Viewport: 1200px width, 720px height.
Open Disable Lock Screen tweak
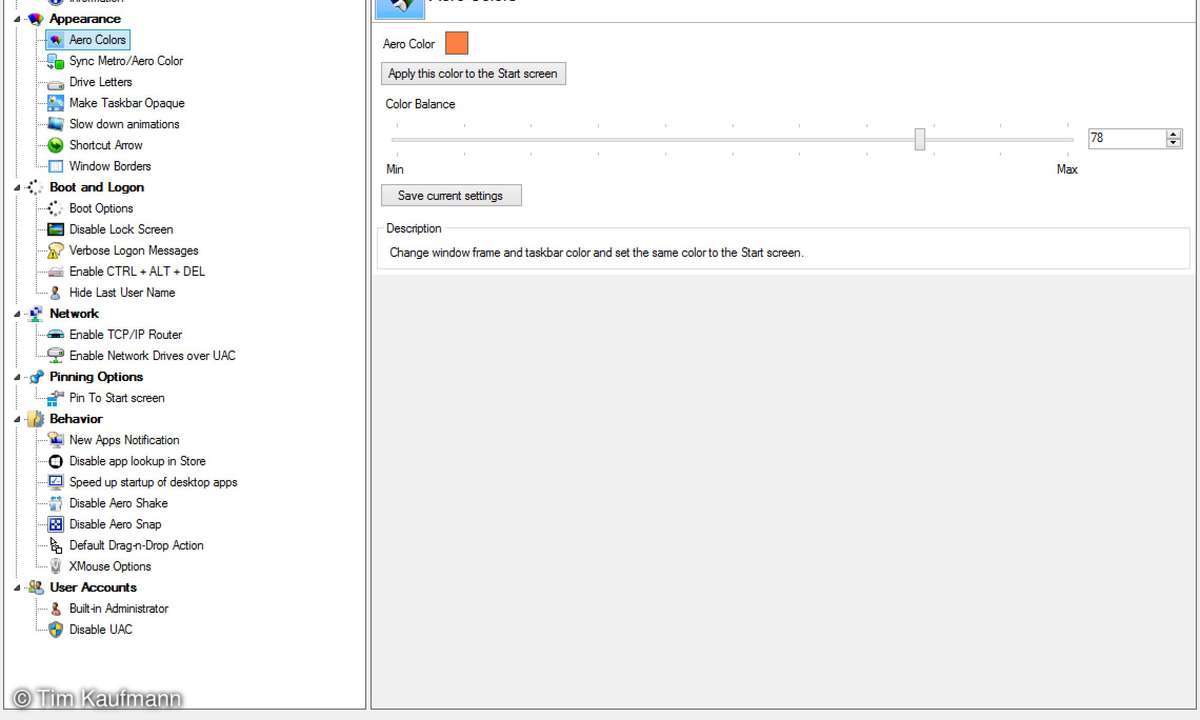(121, 229)
